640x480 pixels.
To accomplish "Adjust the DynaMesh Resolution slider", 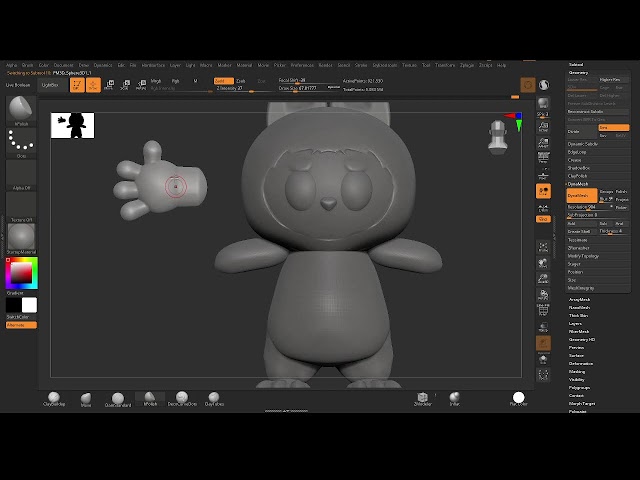I will point(590,207).
